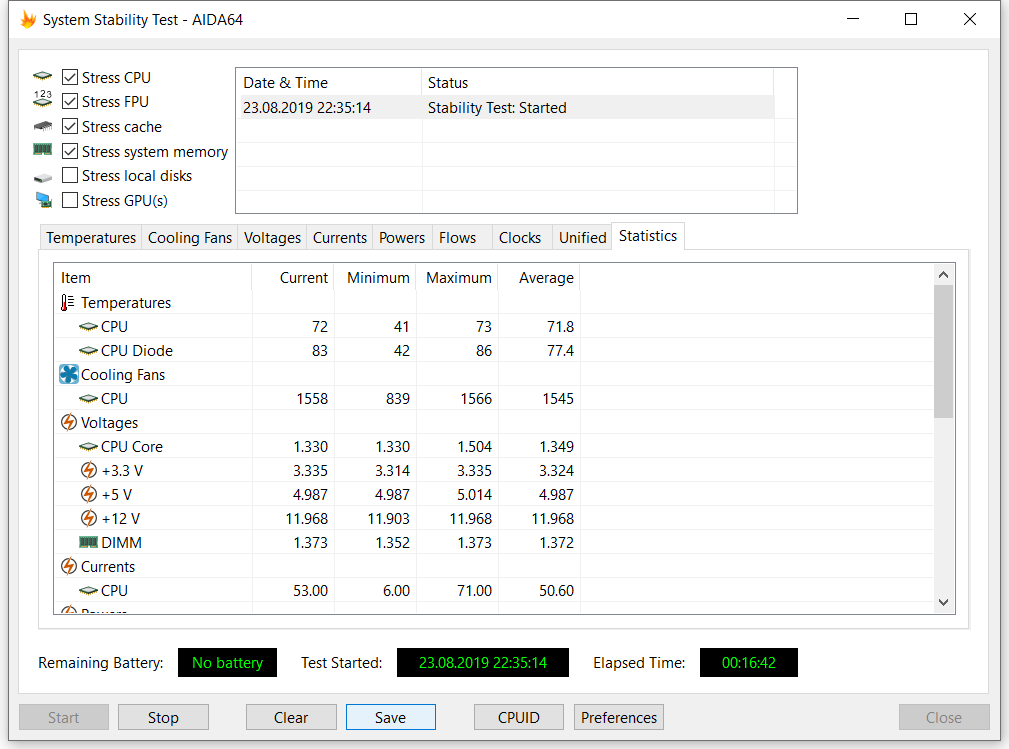The image size is (1009, 749).
Task: Toggle the Stress system memory checkbox
Action: 70,151
